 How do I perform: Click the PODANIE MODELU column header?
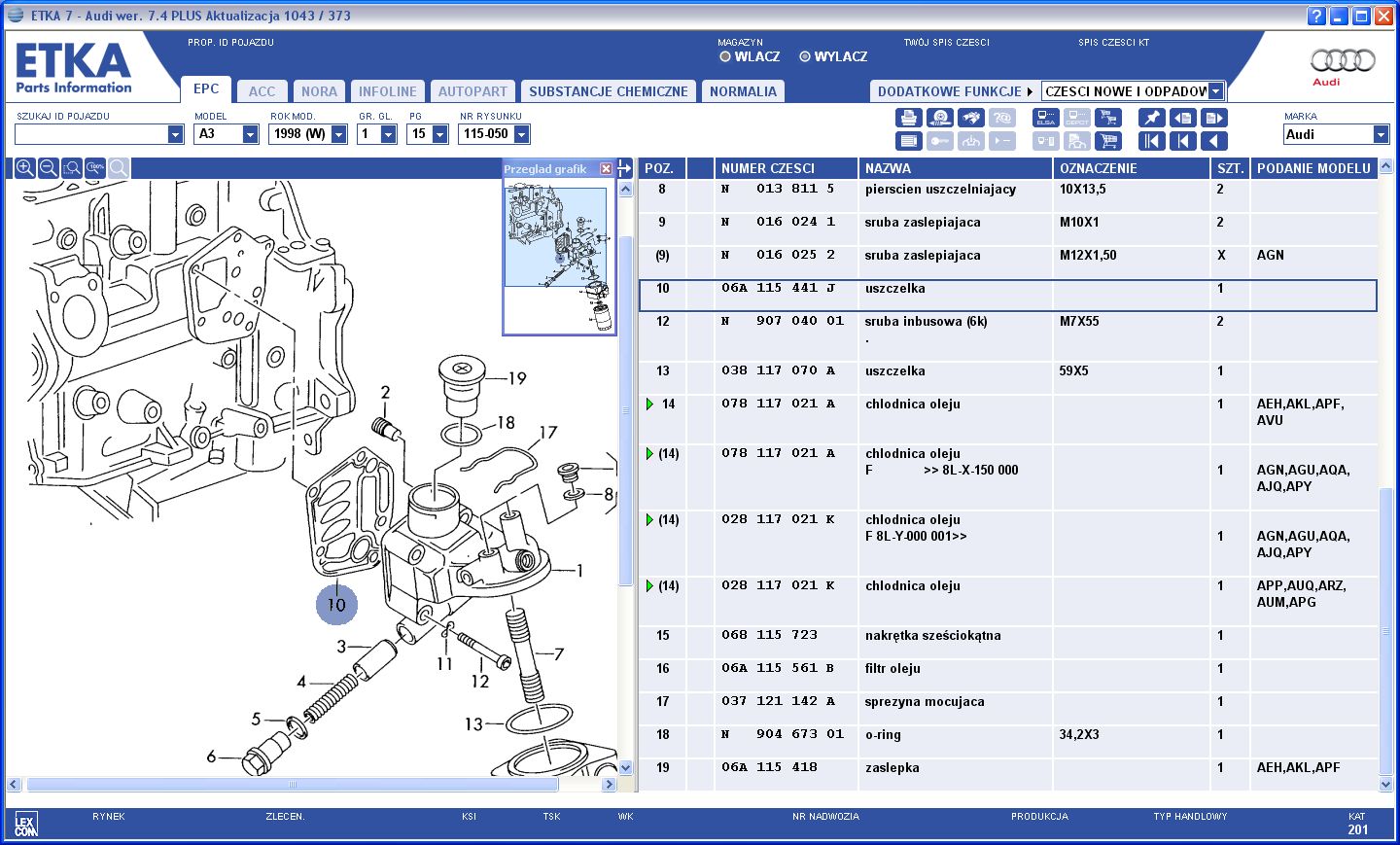pos(1313,168)
